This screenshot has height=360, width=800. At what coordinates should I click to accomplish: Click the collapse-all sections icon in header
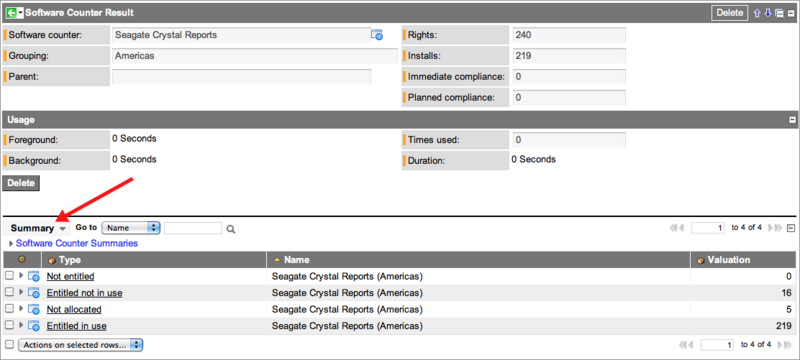click(x=779, y=13)
